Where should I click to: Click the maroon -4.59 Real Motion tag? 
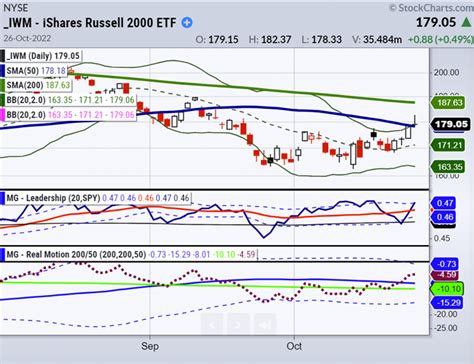point(446,275)
